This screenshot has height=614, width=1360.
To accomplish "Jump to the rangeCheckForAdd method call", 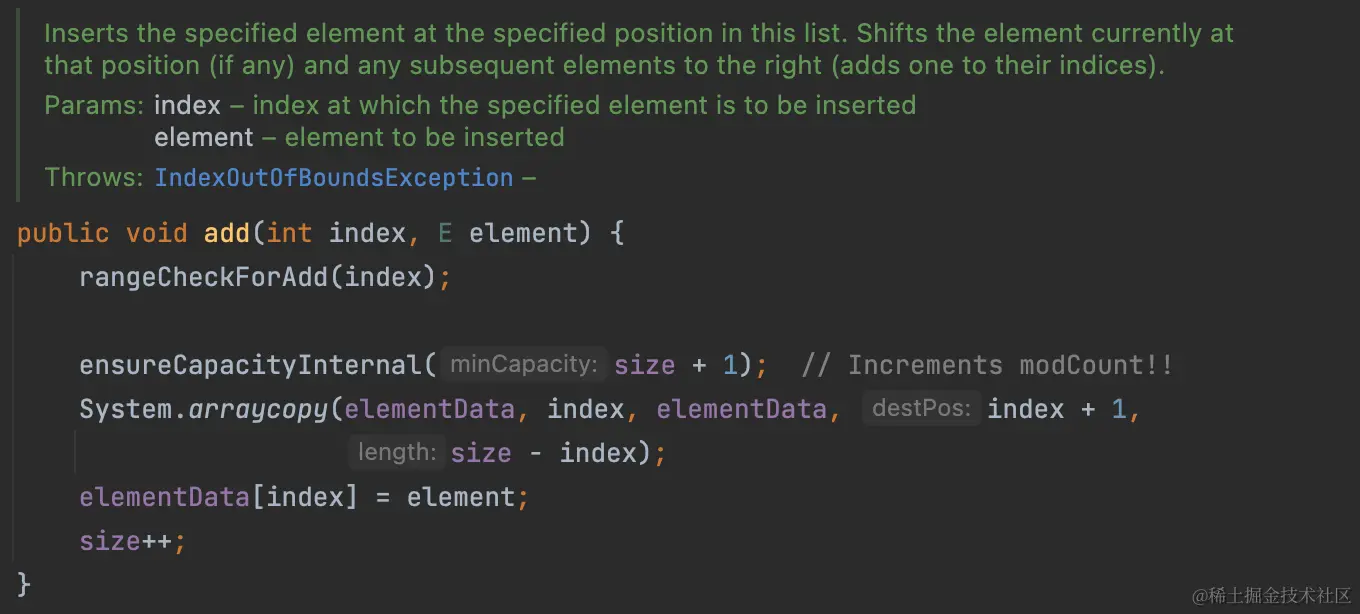I will (203, 277).
